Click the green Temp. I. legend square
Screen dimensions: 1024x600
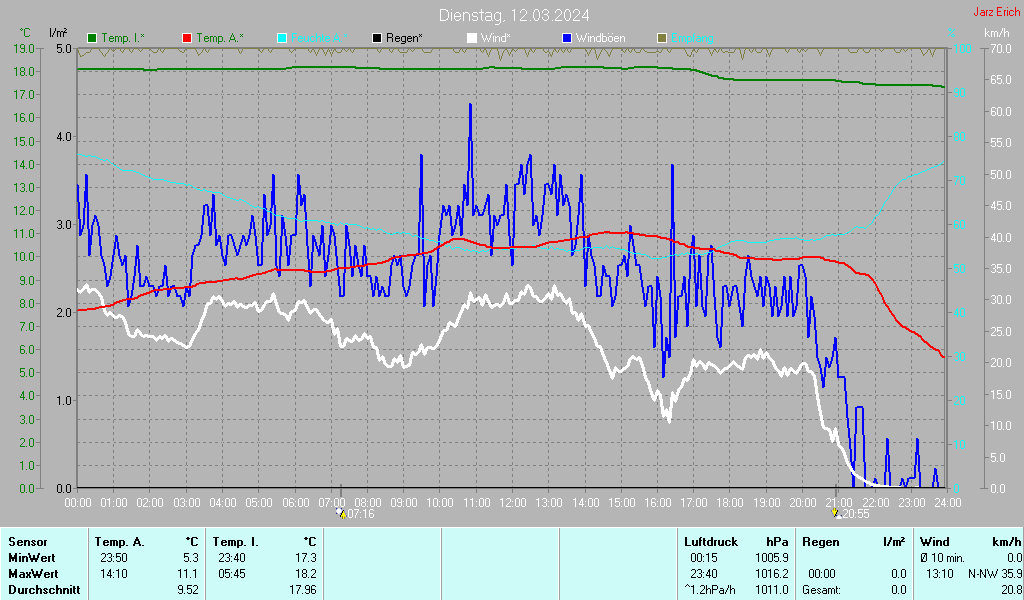[93, 38]
